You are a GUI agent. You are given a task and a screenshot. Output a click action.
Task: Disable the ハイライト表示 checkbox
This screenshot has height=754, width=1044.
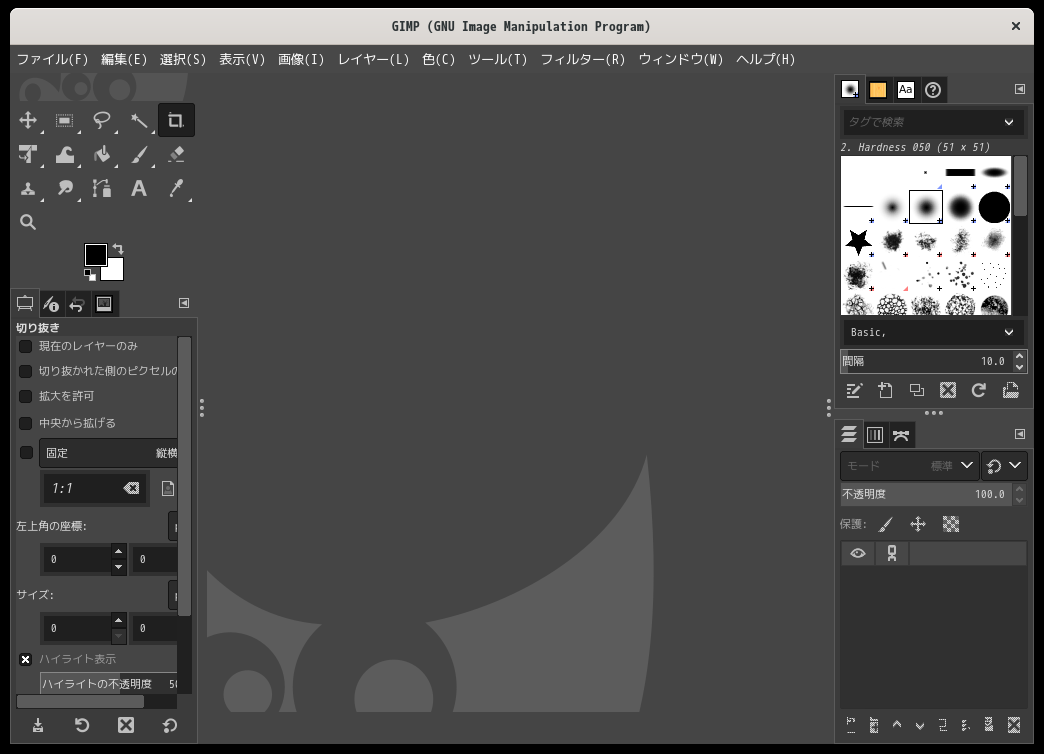click(x=26, y=659)
